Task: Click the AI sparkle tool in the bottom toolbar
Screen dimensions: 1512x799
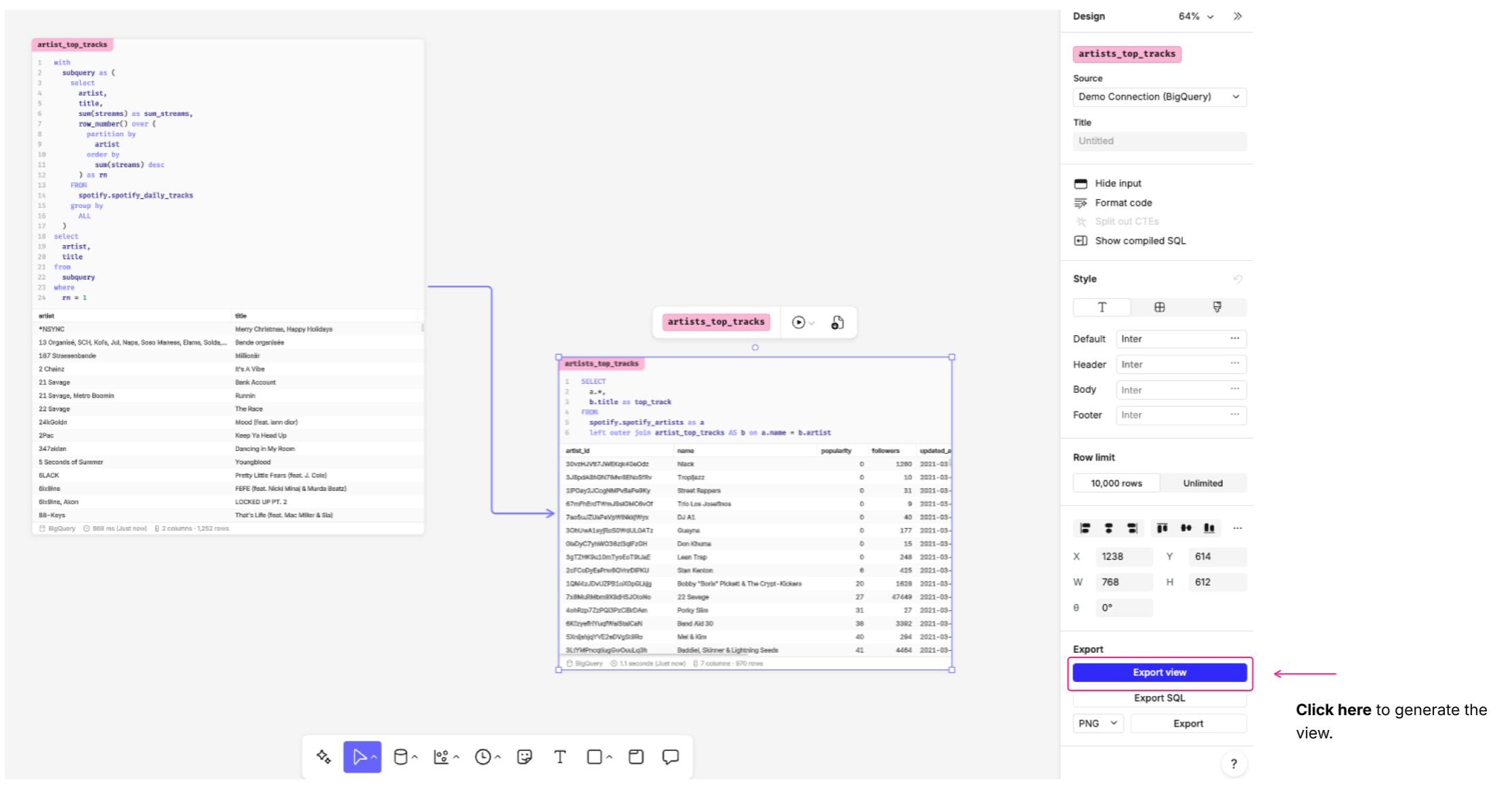Action: [324, 756]
